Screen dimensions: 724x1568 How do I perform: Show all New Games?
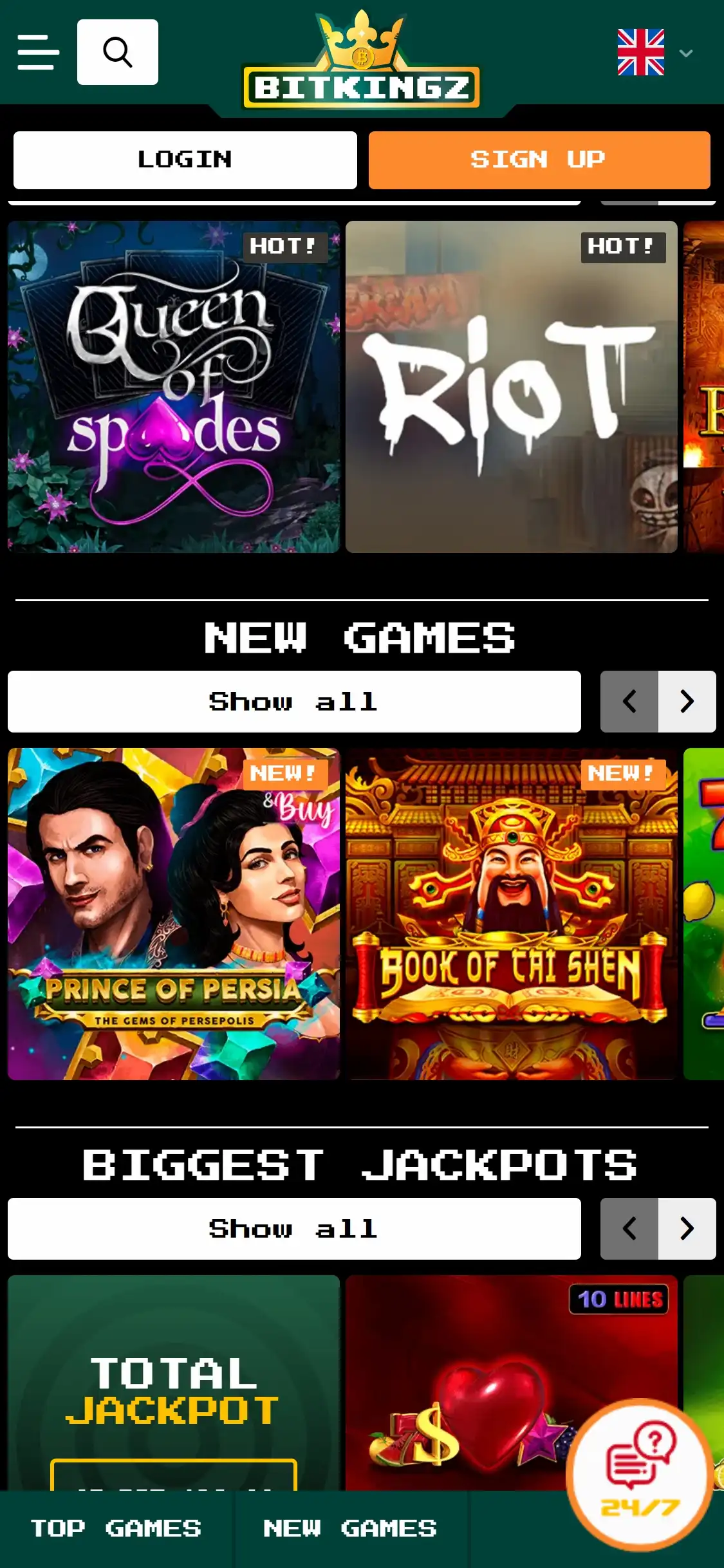[294, 702]
